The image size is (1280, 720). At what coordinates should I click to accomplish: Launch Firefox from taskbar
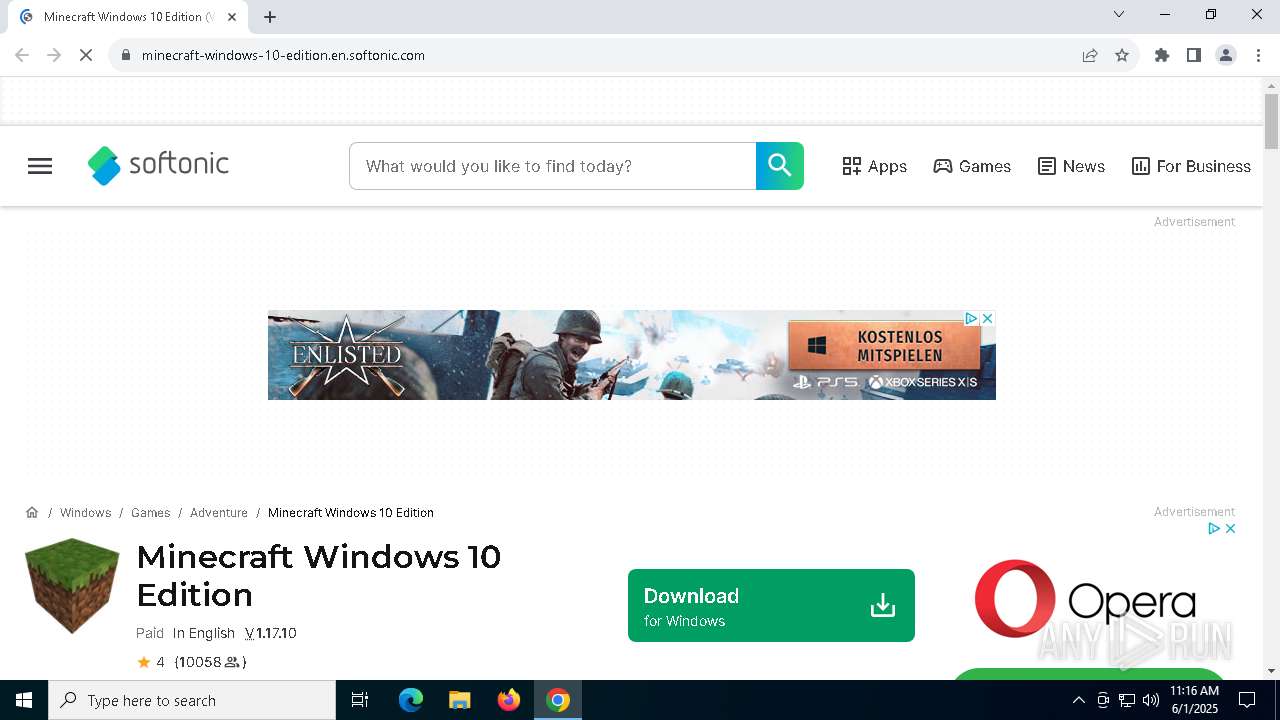pyautogui.click(x=509, y=700)
